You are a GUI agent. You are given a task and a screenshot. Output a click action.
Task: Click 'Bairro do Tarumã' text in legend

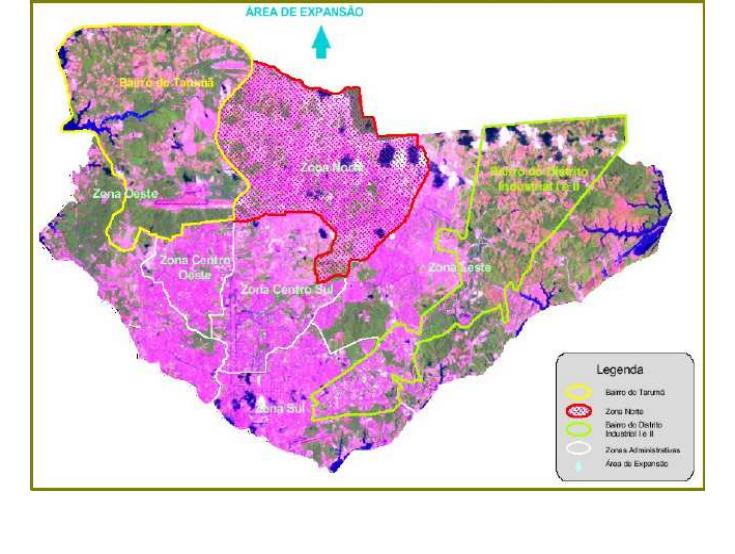pos(634,392)
